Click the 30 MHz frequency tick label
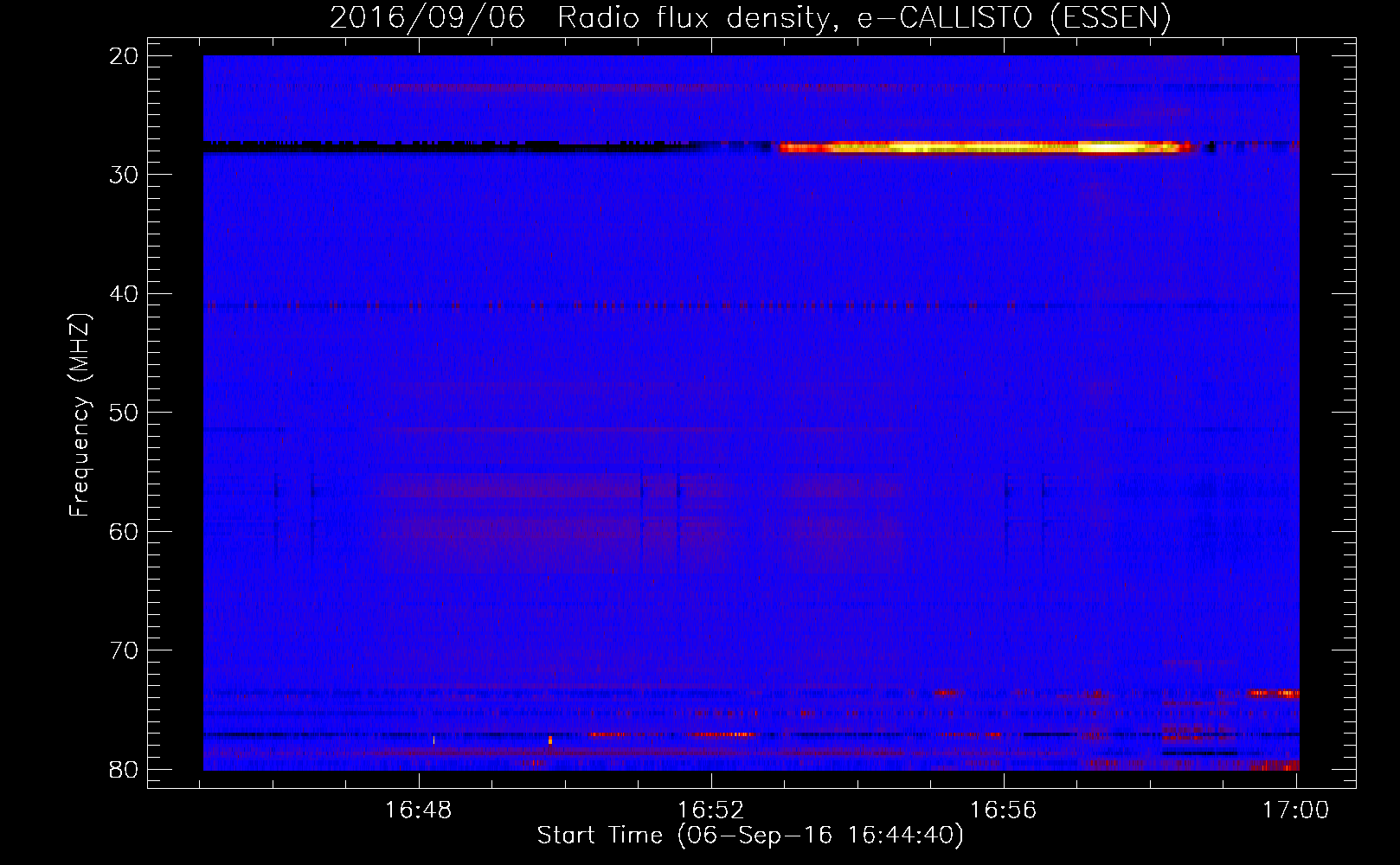 (124, 175)
